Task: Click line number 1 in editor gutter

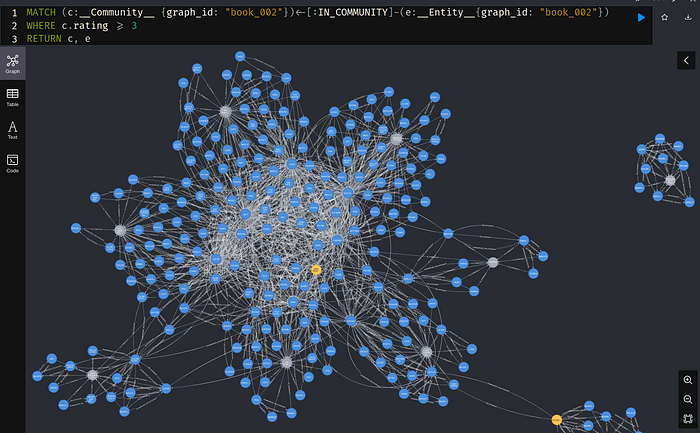Action: pos(14,10)
